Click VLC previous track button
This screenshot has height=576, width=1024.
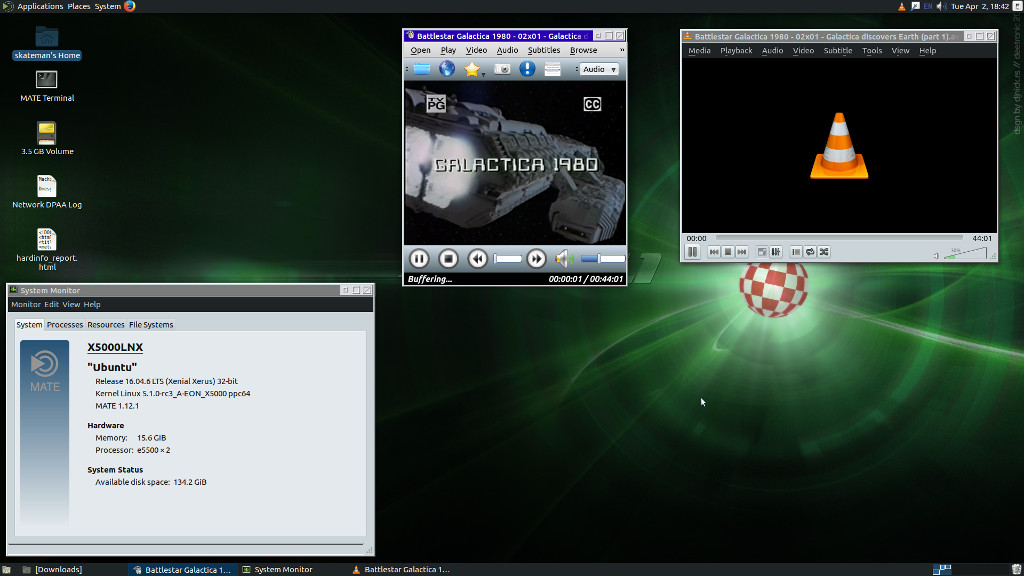(714, 252)
